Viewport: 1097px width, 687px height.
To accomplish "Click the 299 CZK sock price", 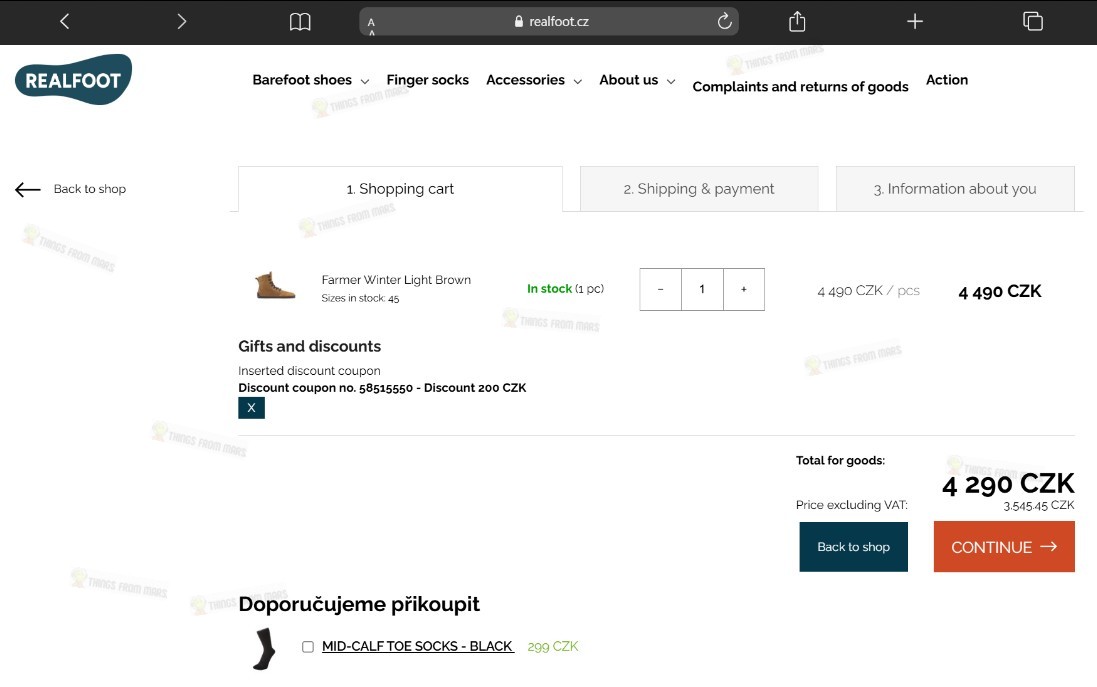I will (553, 646).
